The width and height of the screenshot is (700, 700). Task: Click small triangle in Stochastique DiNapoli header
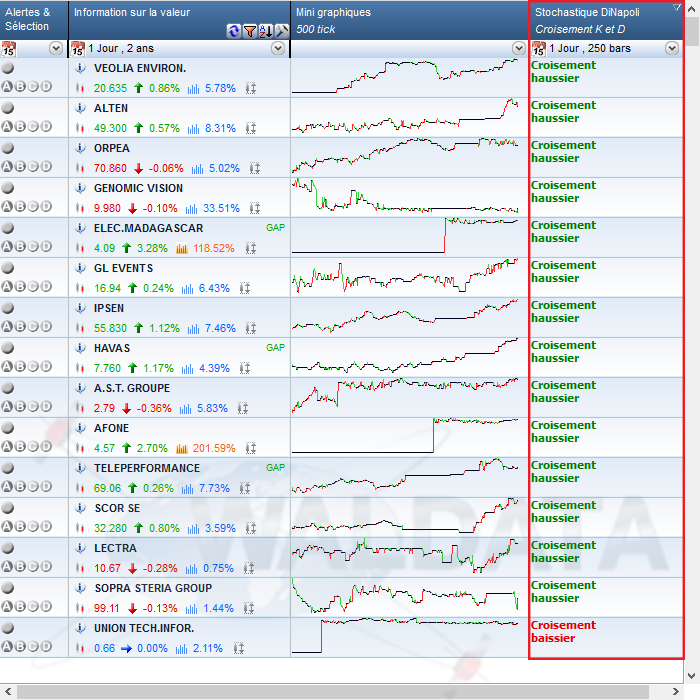677,7
